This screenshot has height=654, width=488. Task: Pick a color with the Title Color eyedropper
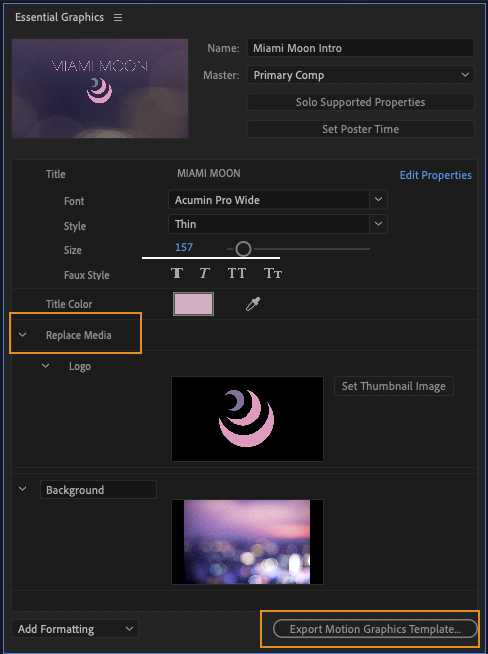point(253,304)
